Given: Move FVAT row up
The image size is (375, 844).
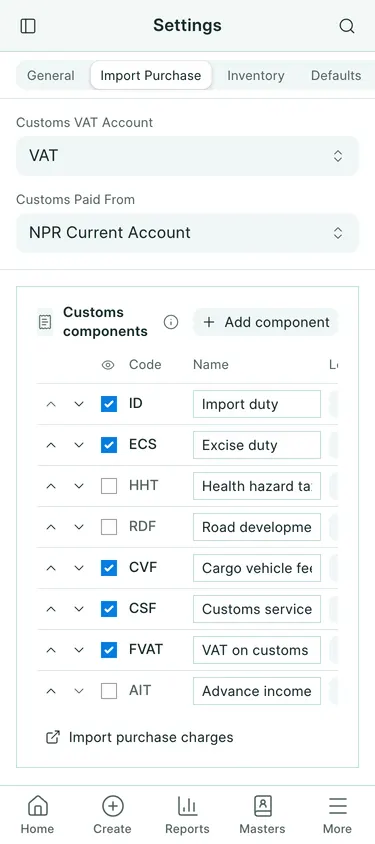Looking at the screenshot, I should (x=51, y=650).
